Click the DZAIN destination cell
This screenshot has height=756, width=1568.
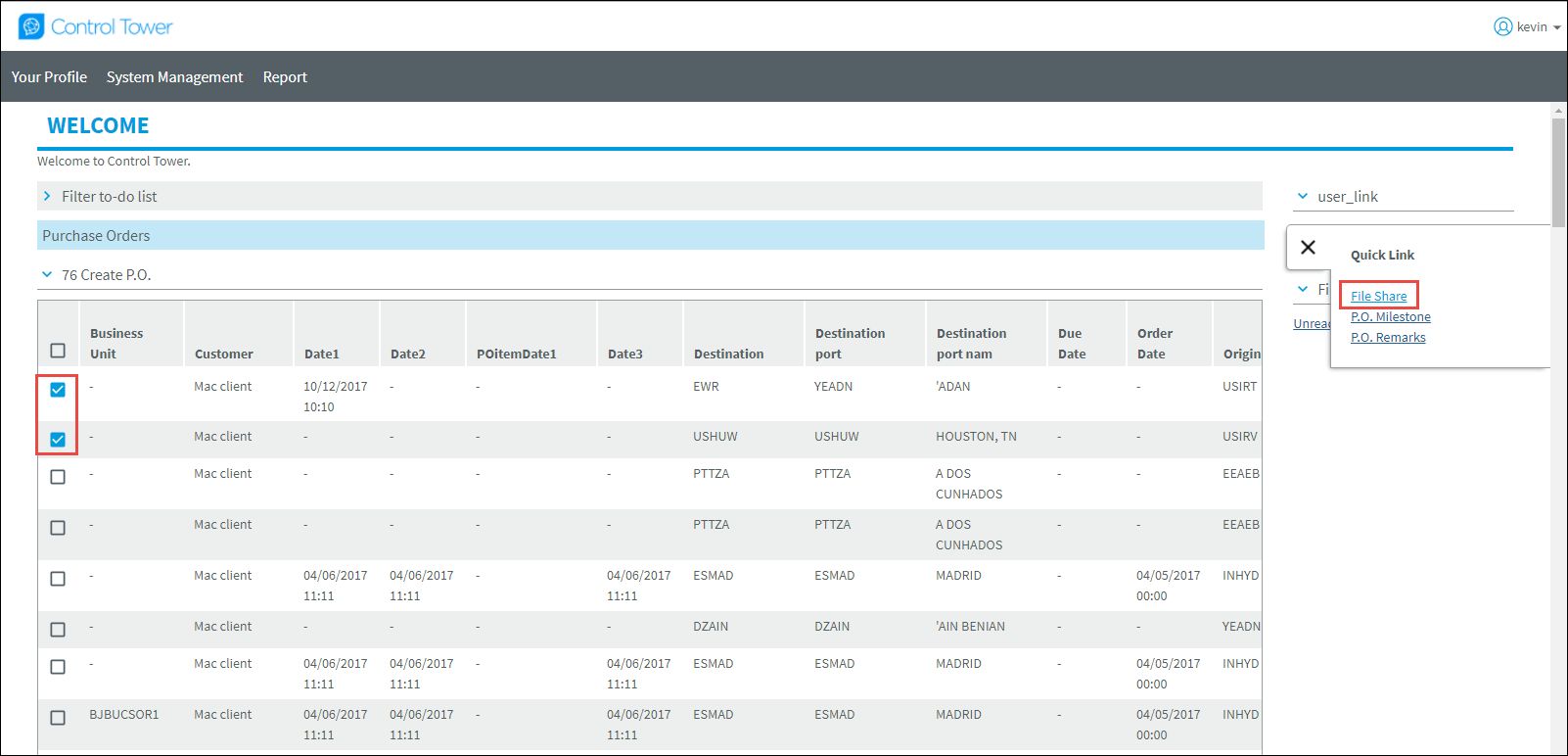tap(711, 626)
